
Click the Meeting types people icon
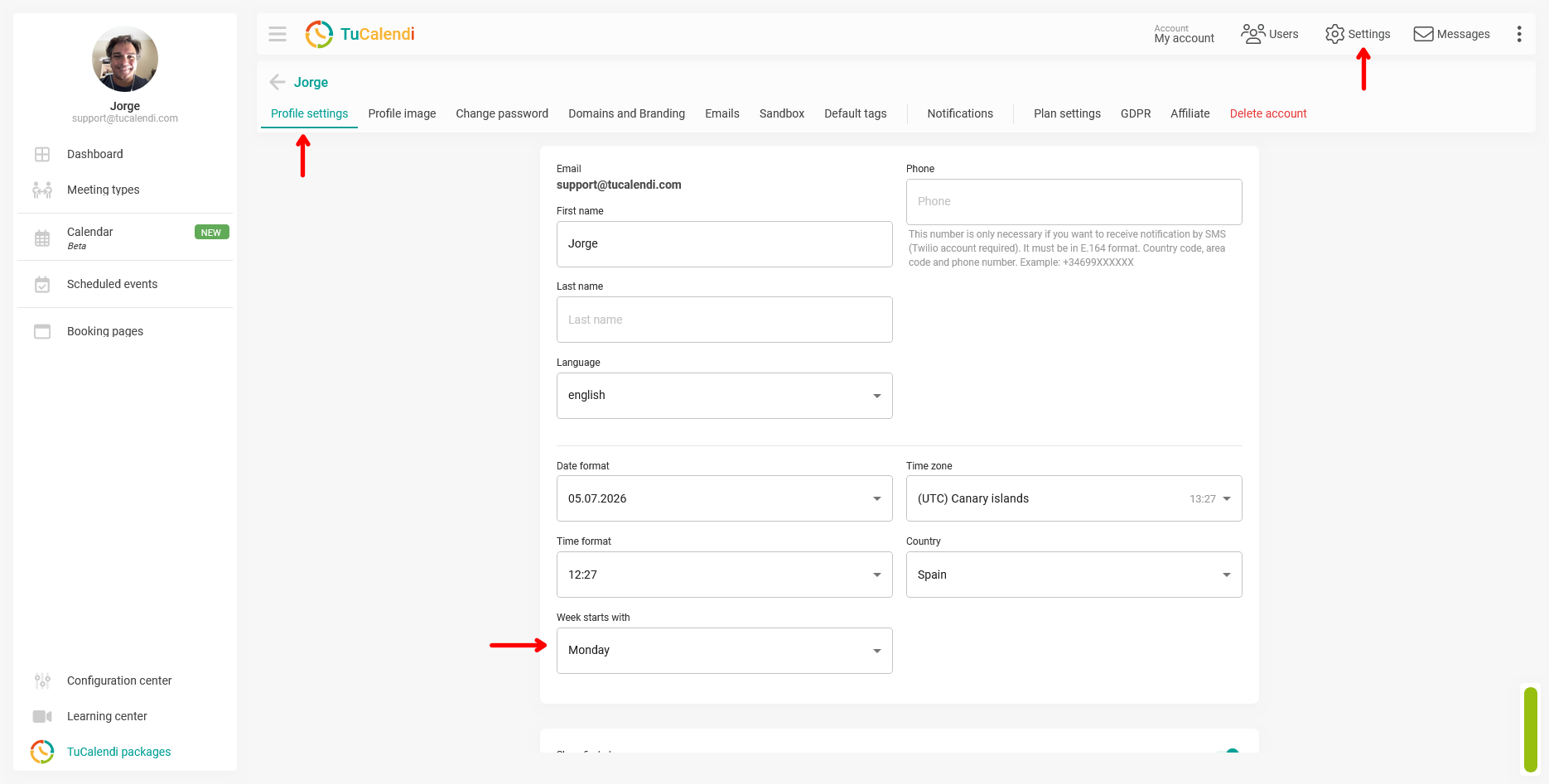point(42,190)
